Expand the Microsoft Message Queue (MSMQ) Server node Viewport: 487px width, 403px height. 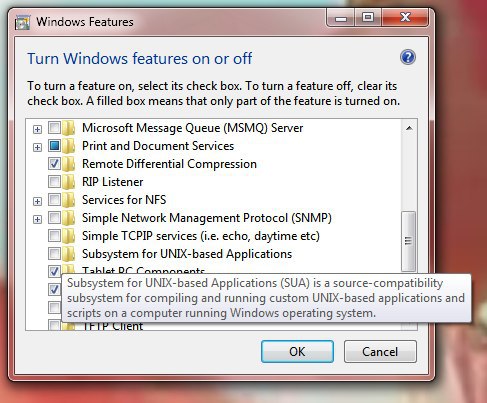(x=37, y=129)
